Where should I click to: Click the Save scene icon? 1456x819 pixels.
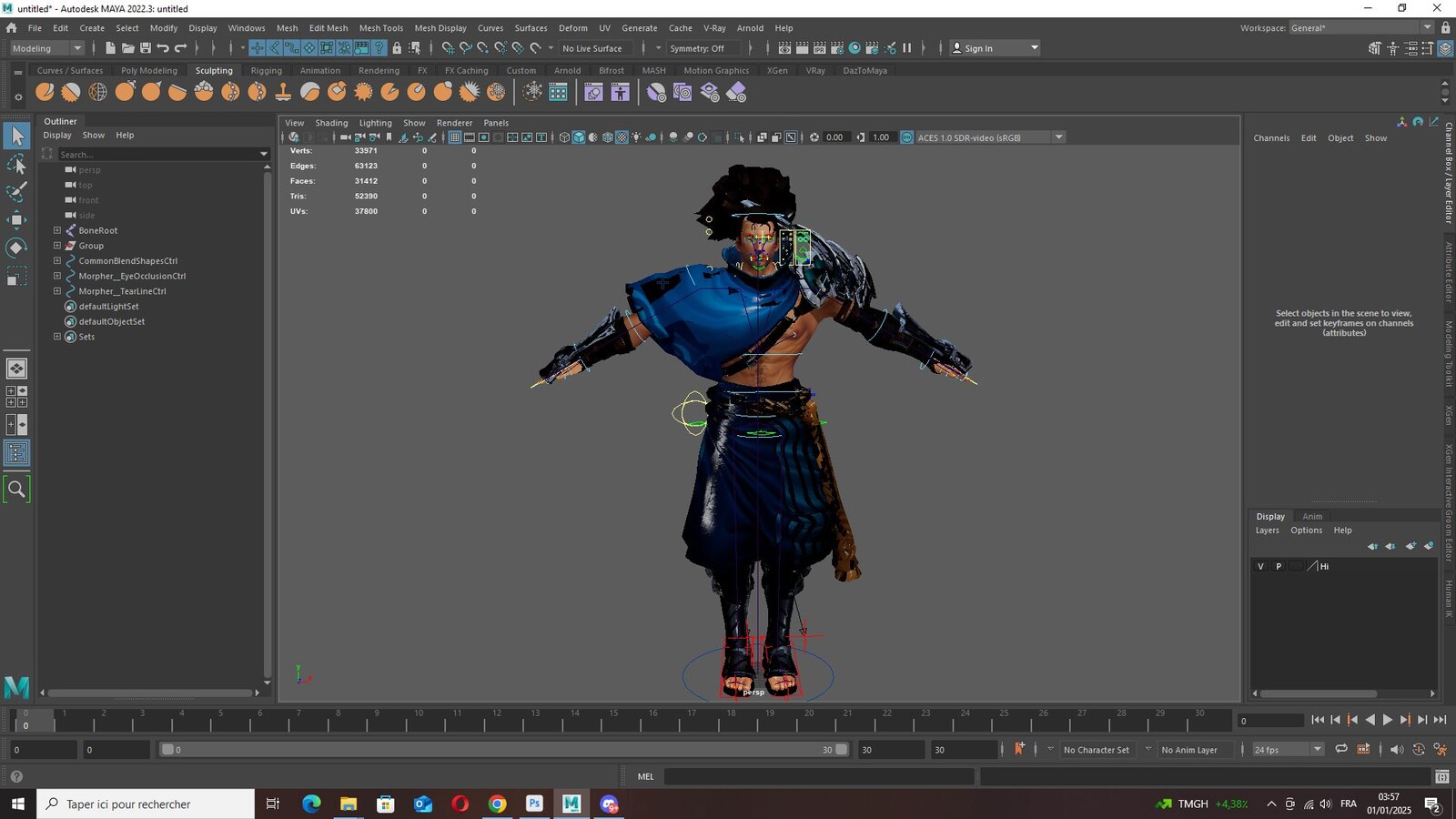tap(145, 48)
